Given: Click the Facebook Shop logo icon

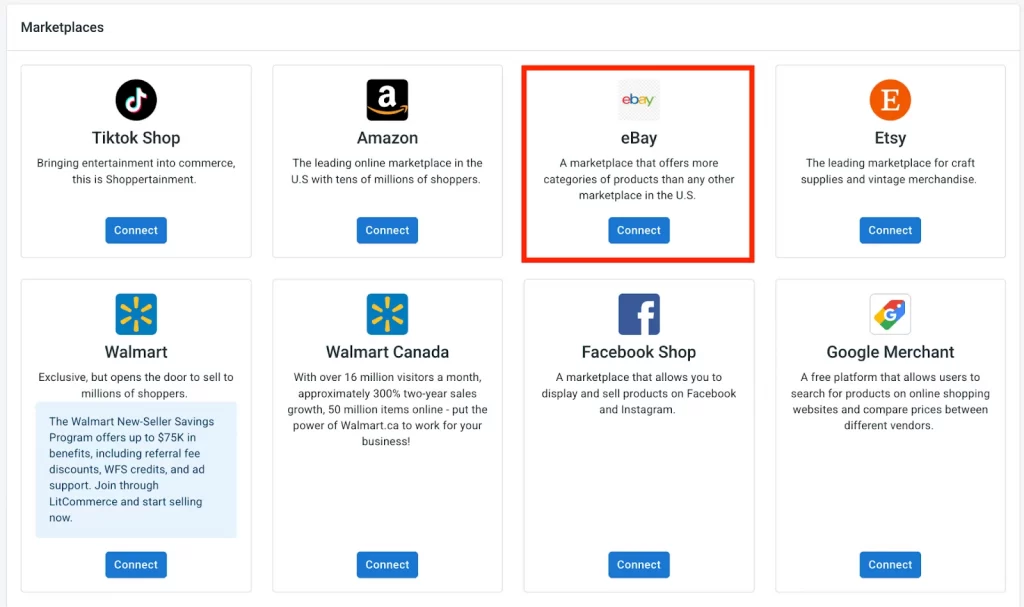Looking at the screenshot, I should (x=638, y=313).
